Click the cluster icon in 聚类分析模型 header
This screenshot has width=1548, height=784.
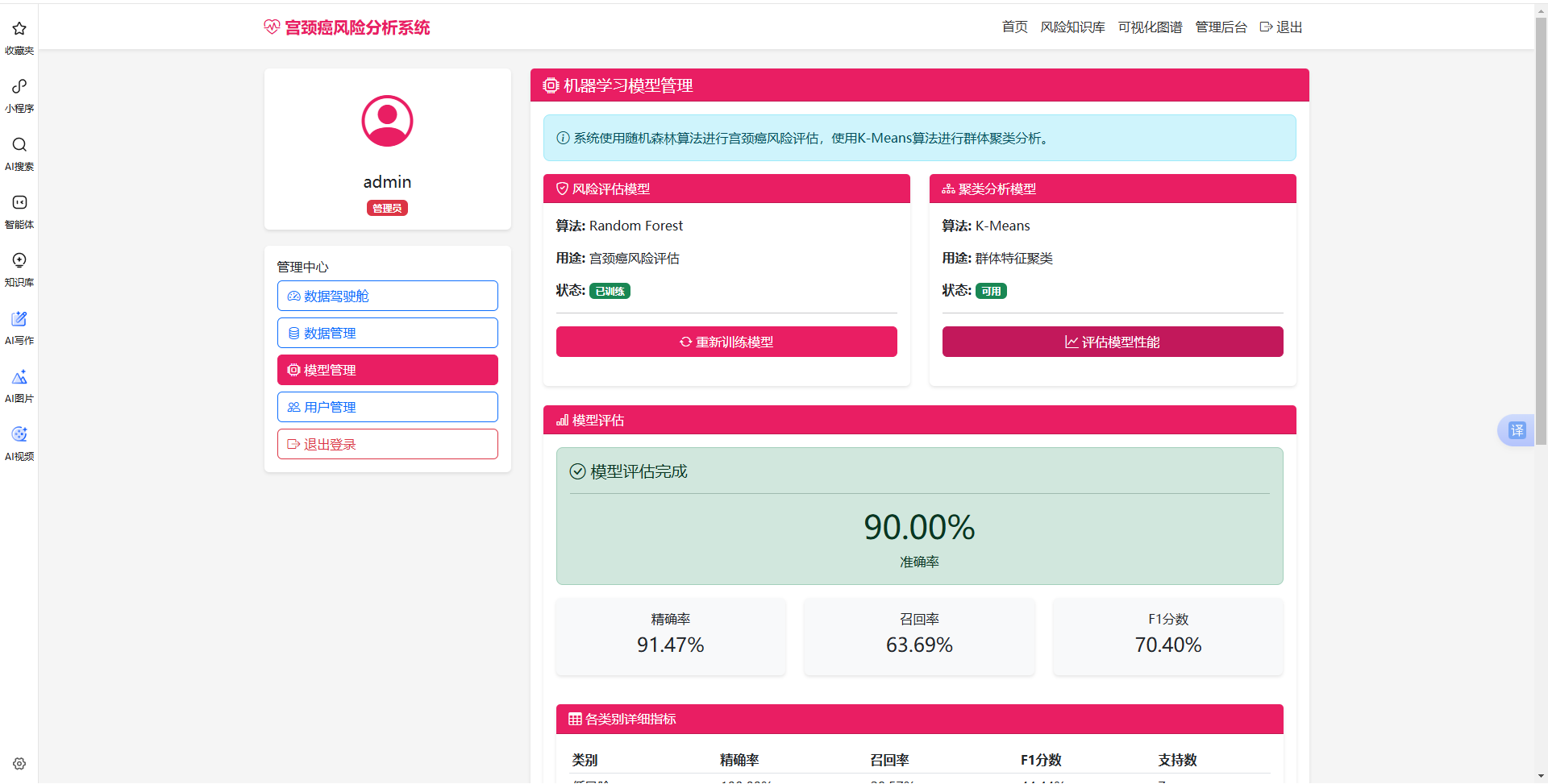[948, 189]
